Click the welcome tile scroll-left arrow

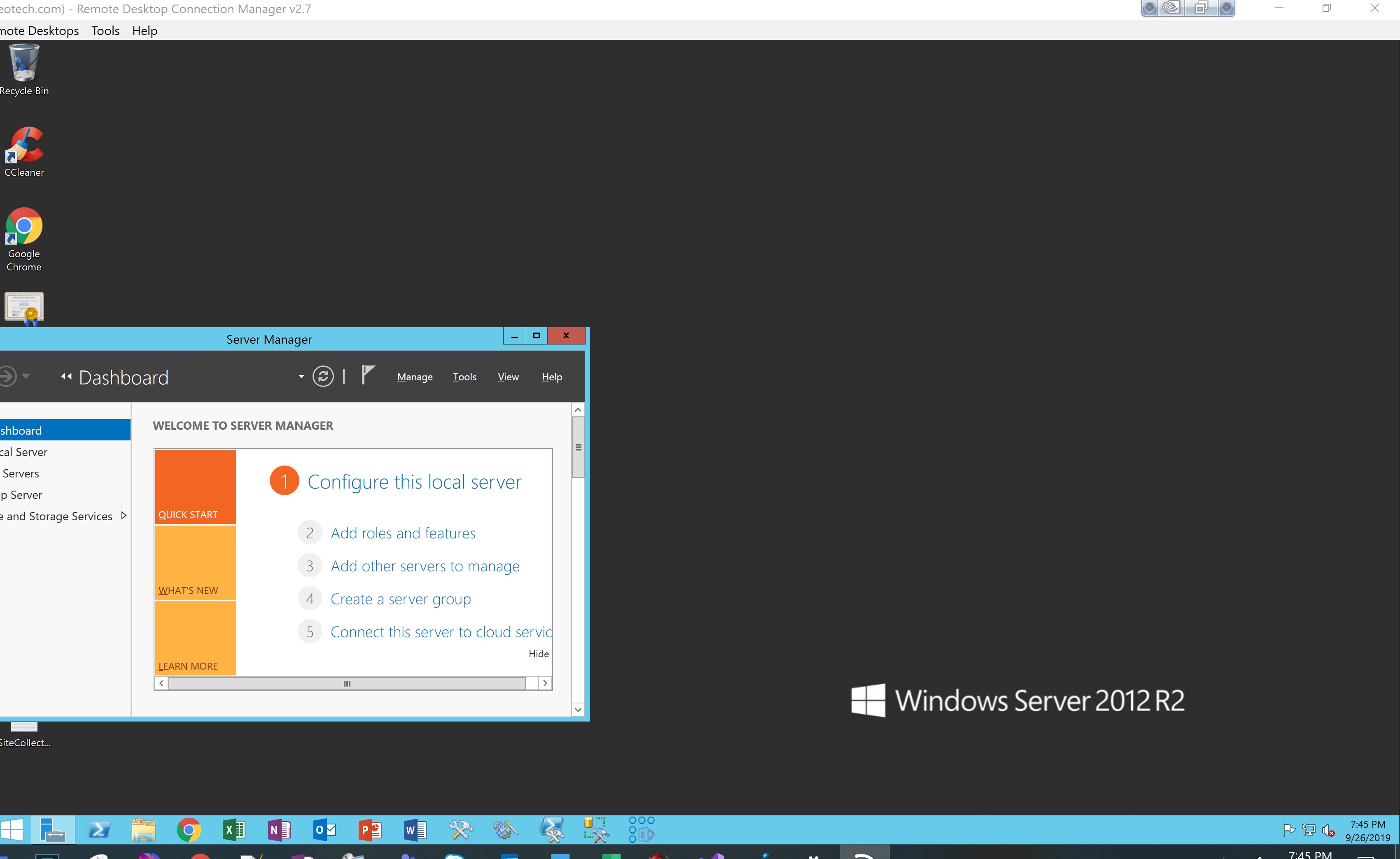[x=162, y=683]
